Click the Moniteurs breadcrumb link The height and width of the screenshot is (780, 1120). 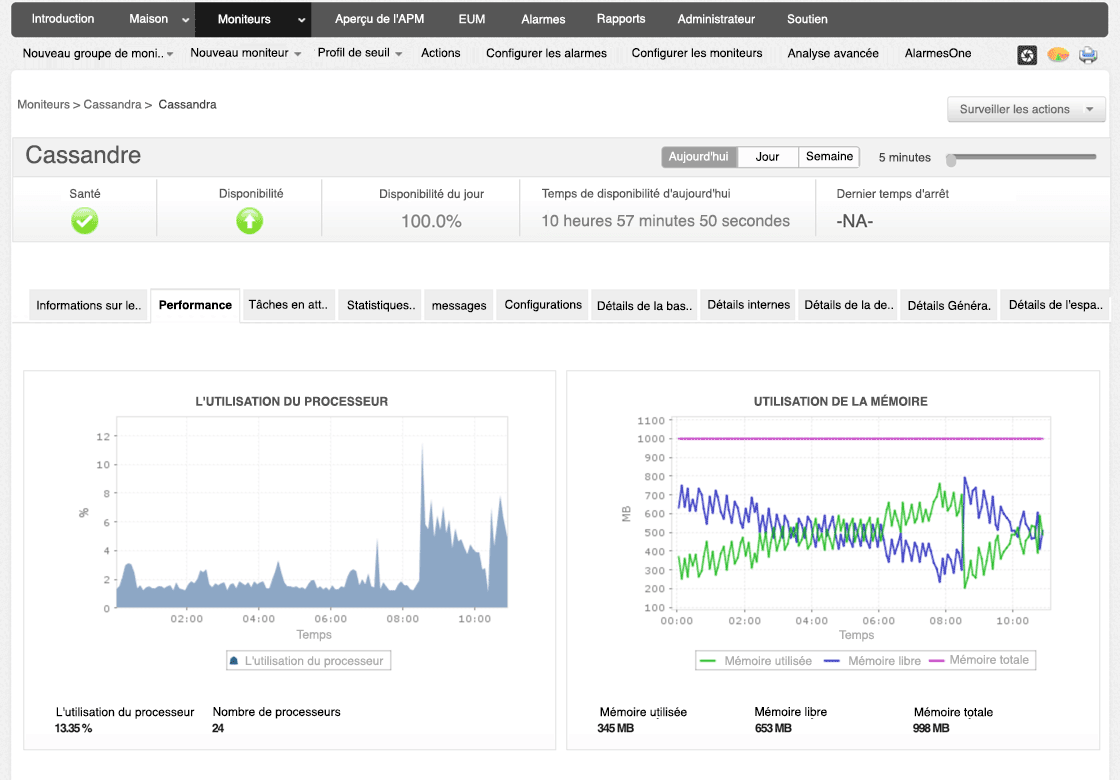point(42,104)
